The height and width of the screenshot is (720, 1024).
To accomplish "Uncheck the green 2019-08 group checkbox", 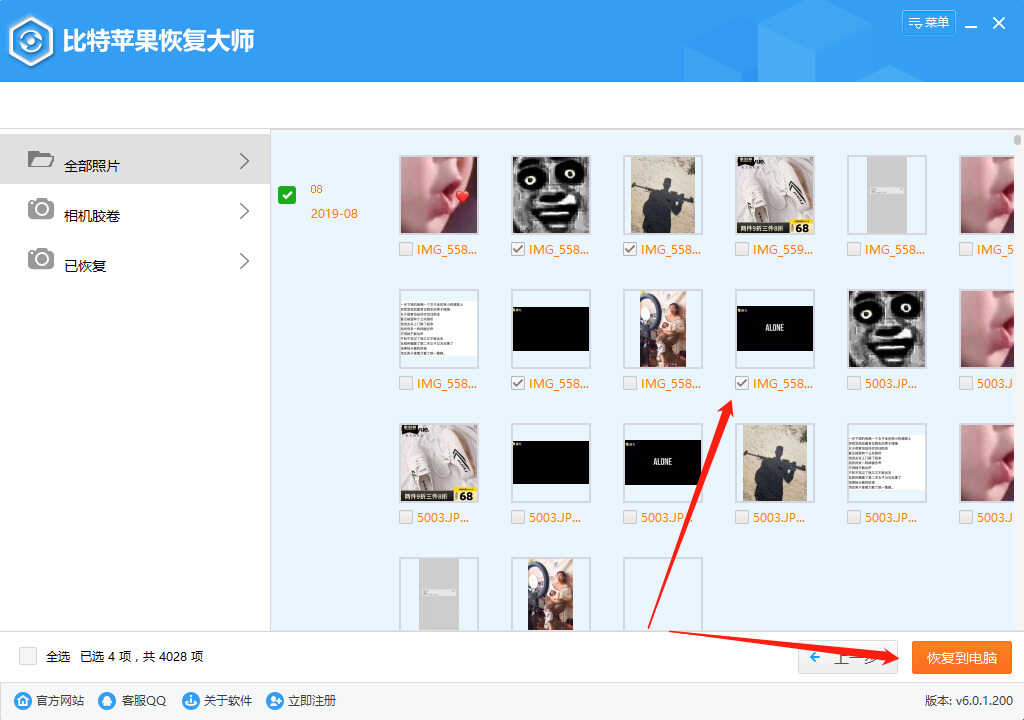I will coord(287,195).
